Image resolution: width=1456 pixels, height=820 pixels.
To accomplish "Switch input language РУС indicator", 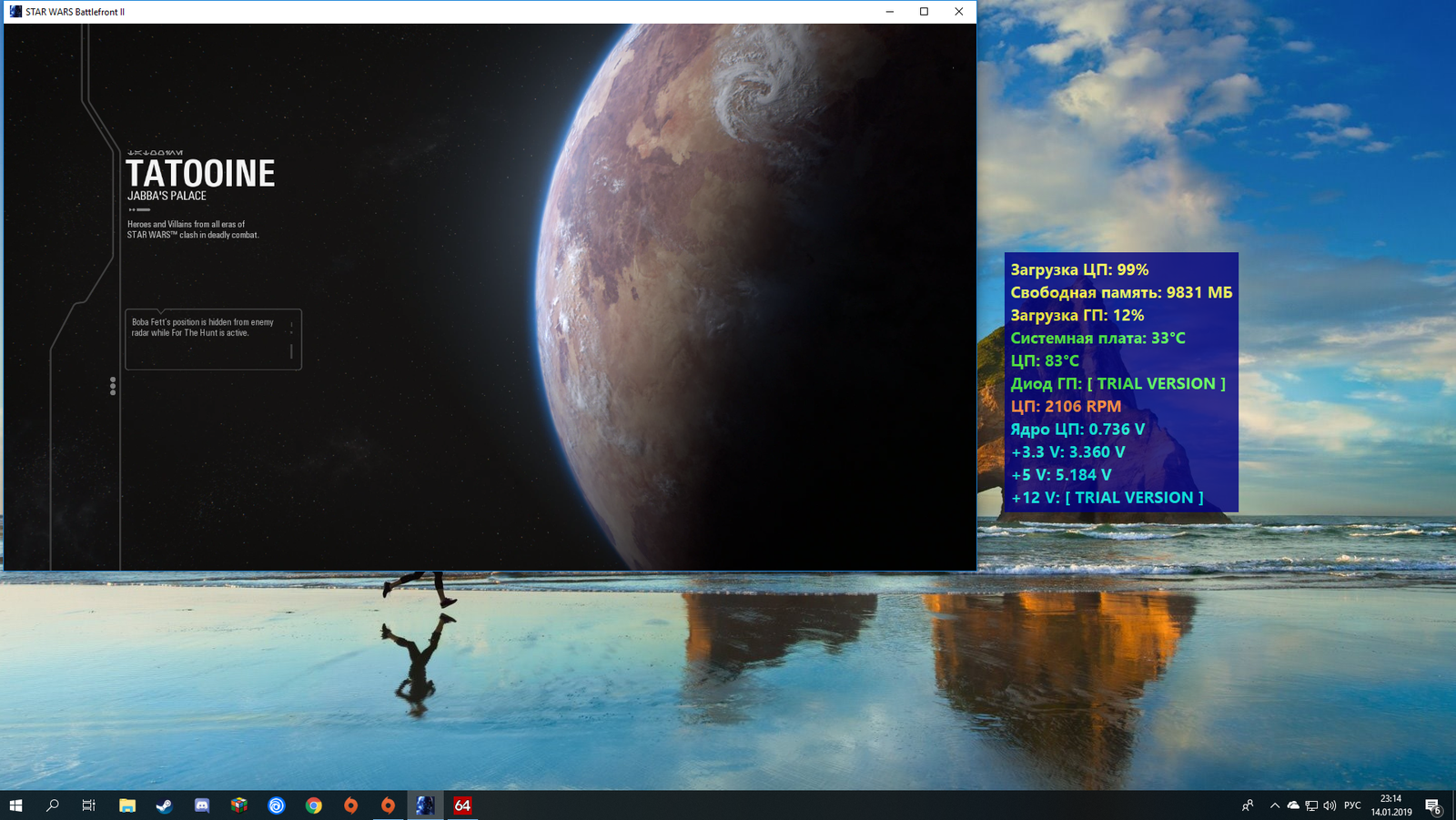I will [x=1352, y=805].
